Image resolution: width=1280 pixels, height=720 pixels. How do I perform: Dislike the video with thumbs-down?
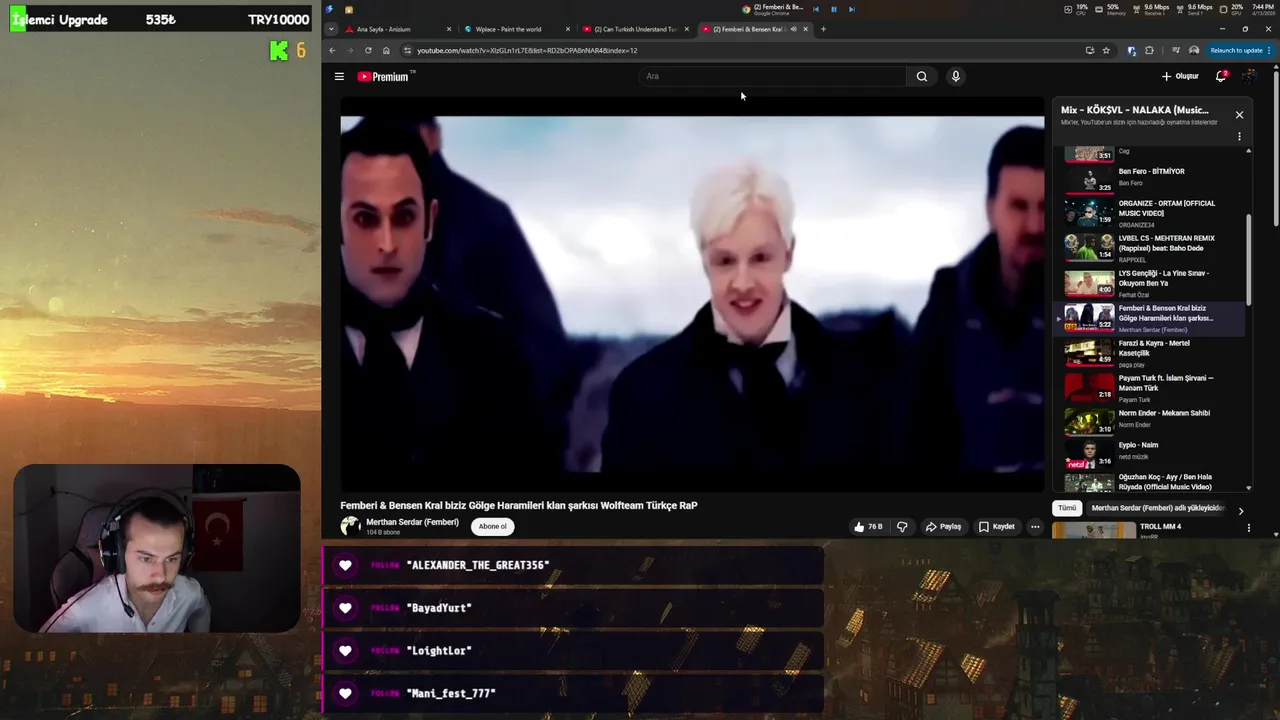tap(902, 526)
